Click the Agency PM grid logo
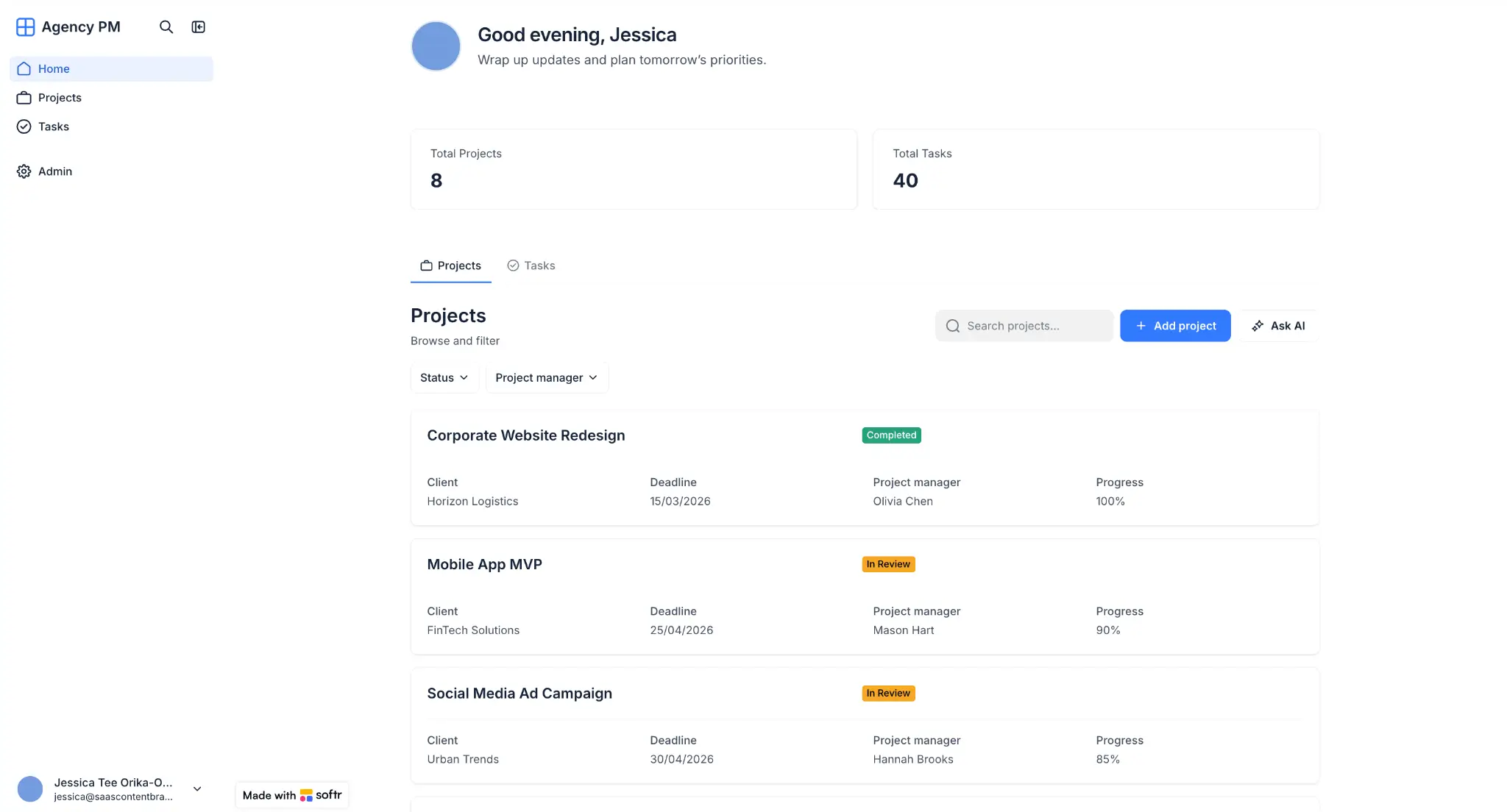Image resolution: width=1507 pixels, height=812 pixels. pos(25,26)
